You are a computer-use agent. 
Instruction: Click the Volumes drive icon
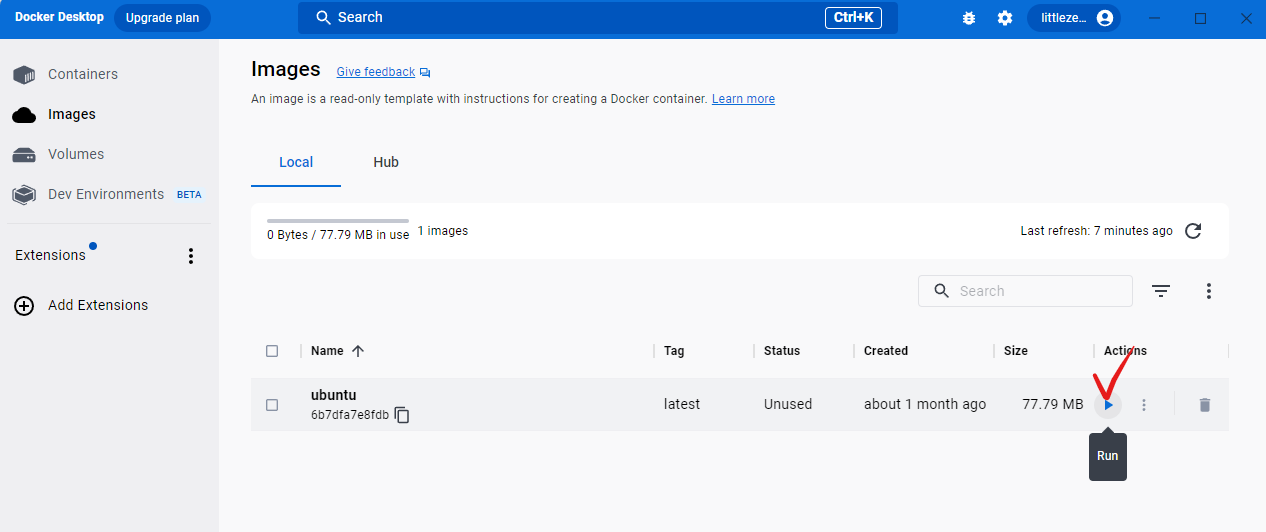[x=24, y=155]
